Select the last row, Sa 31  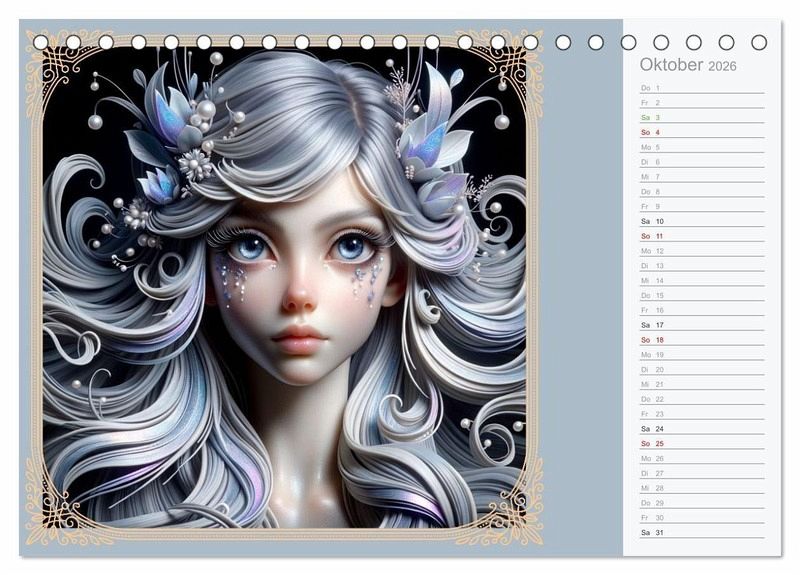pyautogui.click(x=700, y=532)
